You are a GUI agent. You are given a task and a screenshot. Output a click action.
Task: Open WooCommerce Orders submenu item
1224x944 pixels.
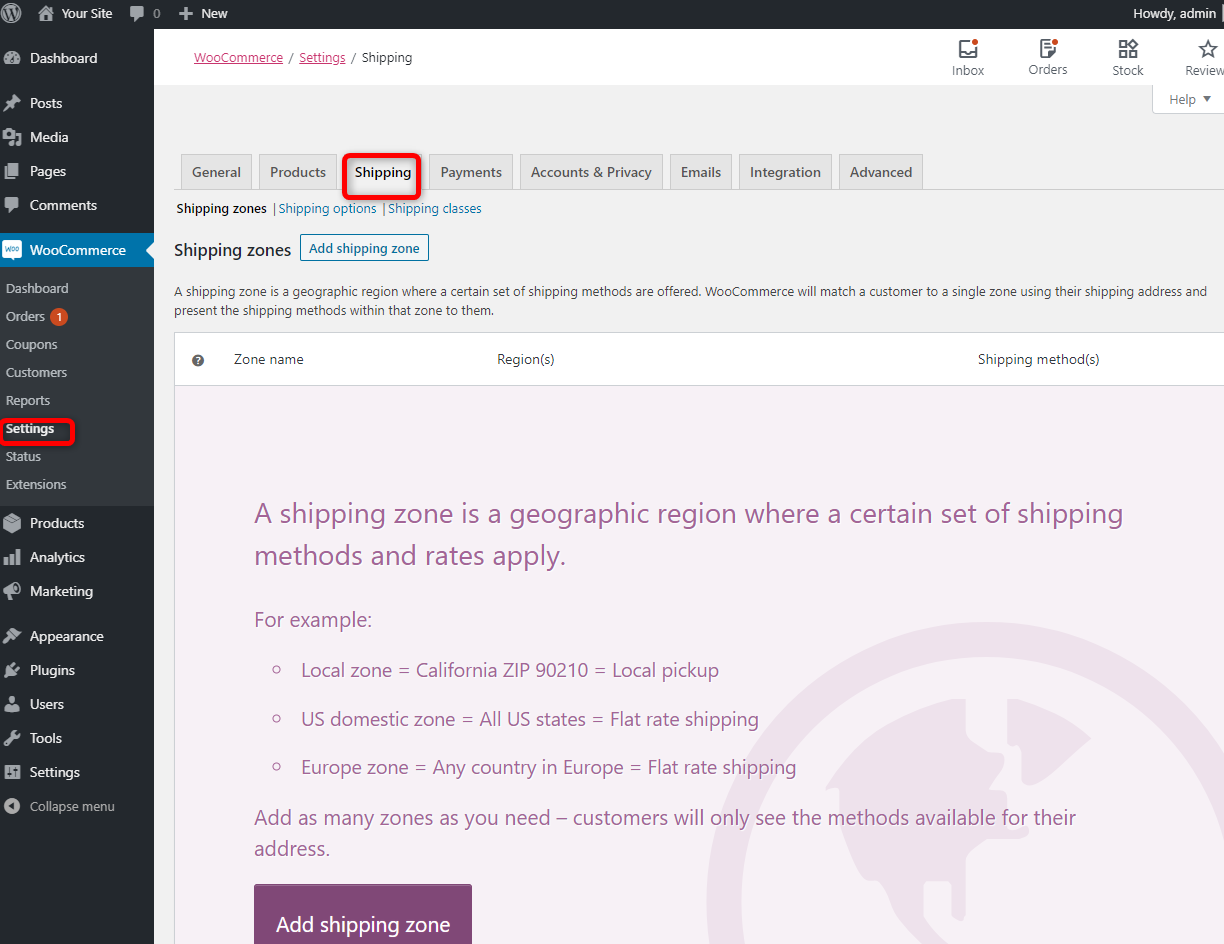(25, 316)
